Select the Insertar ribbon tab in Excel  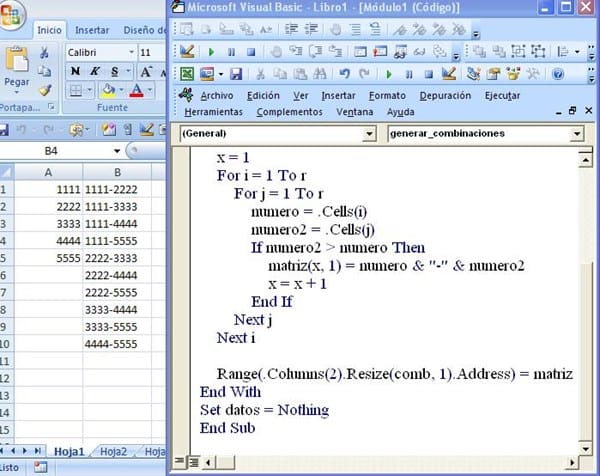click(92, 30)
